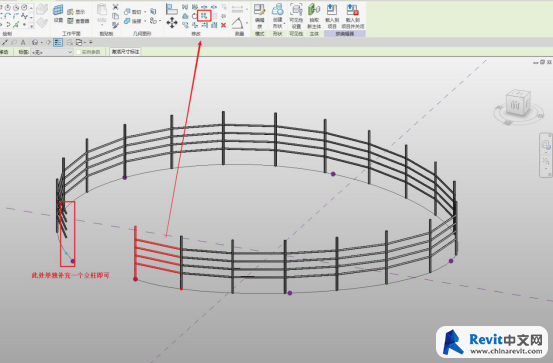Screen dimensions: 553x363
Task: Open Visibility Settings in the ribbon
Action: (x=296, y=16)
